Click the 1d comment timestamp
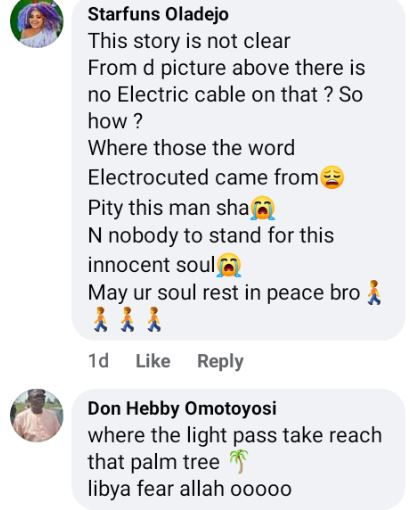The image size is (415, 510). [x=98, y=361]
